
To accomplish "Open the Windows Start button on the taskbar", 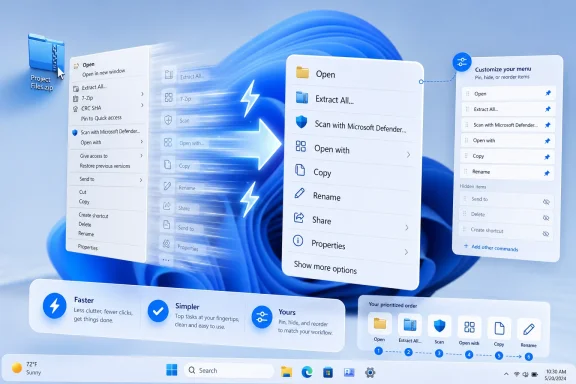I will click(171, 370).
